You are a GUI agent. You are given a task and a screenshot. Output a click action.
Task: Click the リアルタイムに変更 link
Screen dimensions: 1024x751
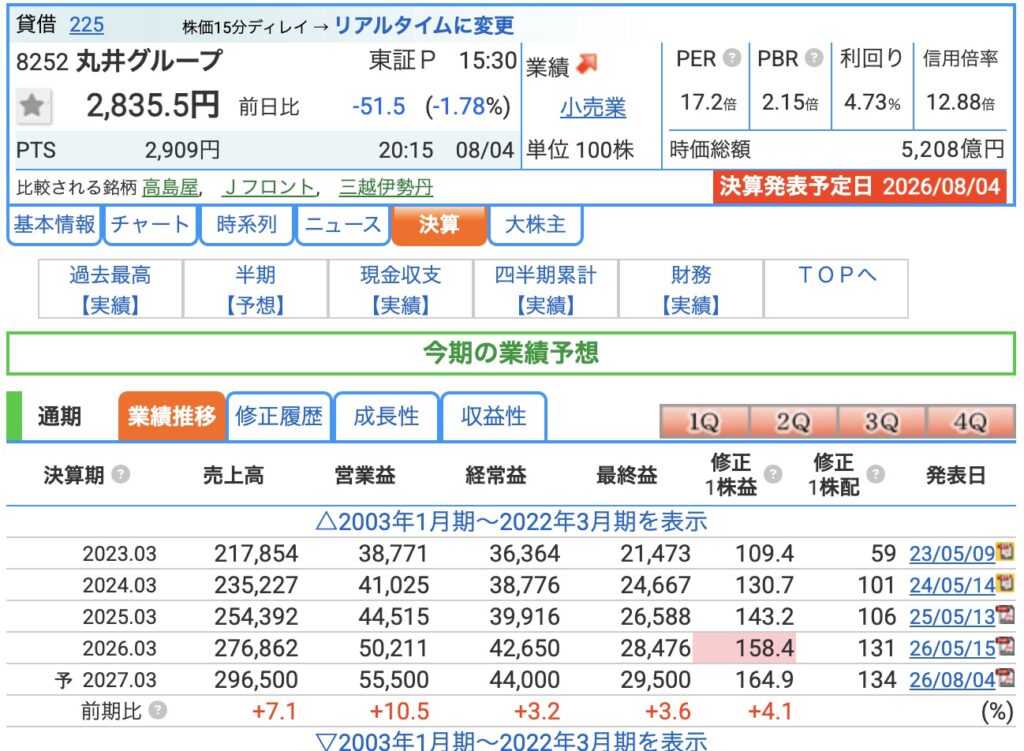(424, 25)
